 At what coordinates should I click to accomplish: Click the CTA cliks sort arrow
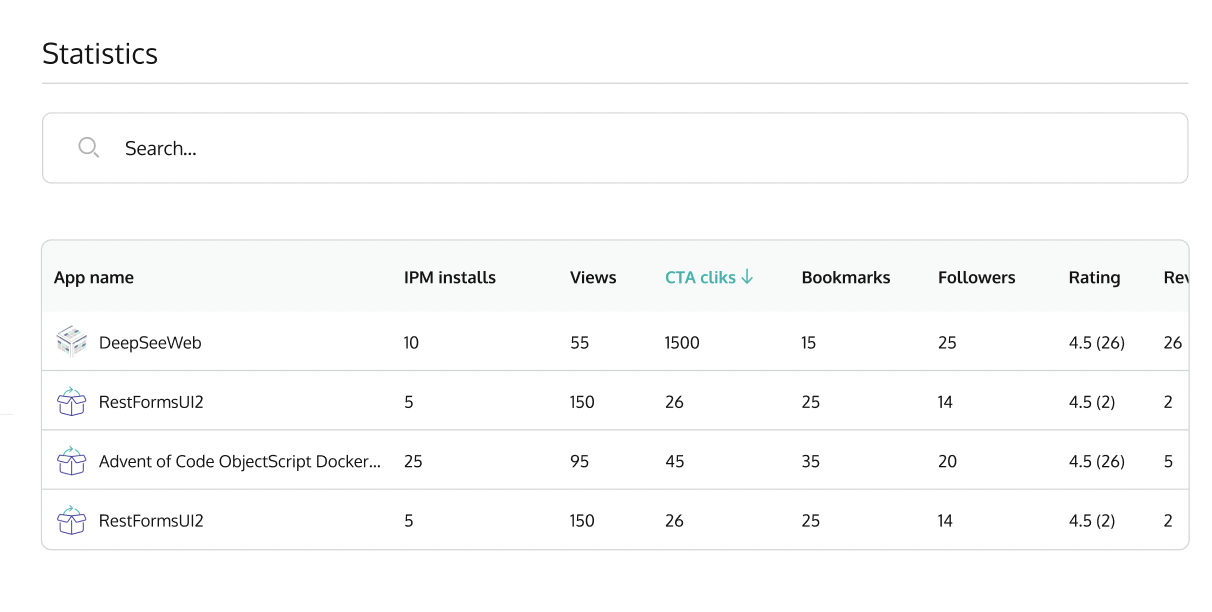pos(748,277)
